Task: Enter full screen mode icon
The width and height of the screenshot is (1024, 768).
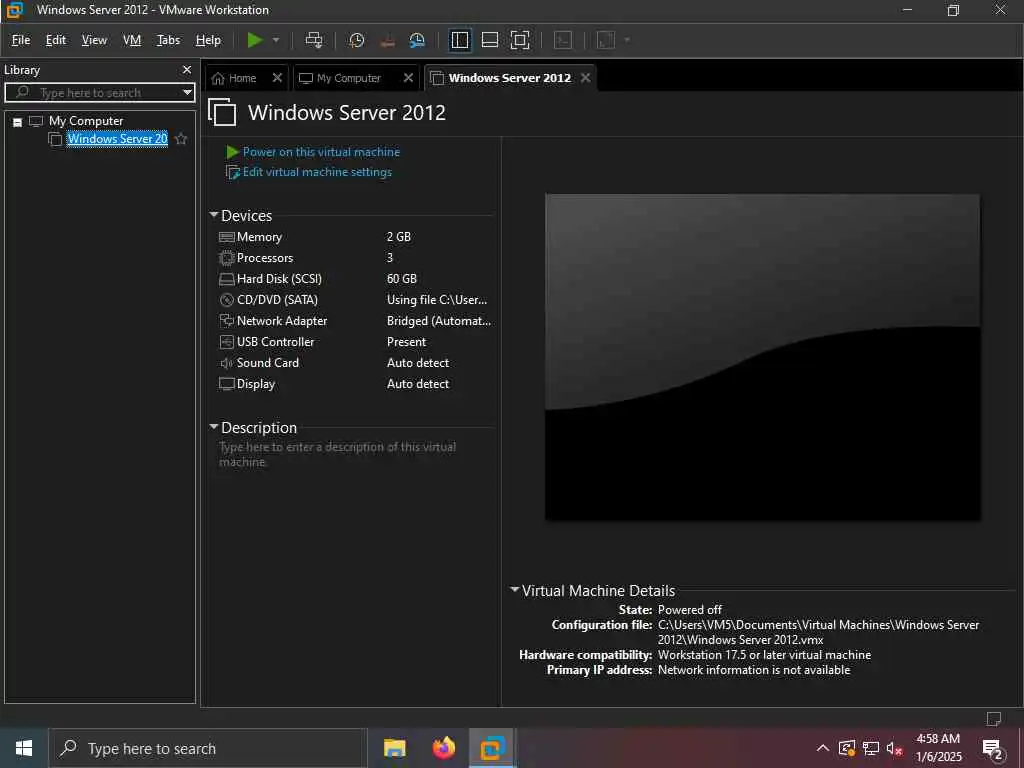Action: point(520,40)
